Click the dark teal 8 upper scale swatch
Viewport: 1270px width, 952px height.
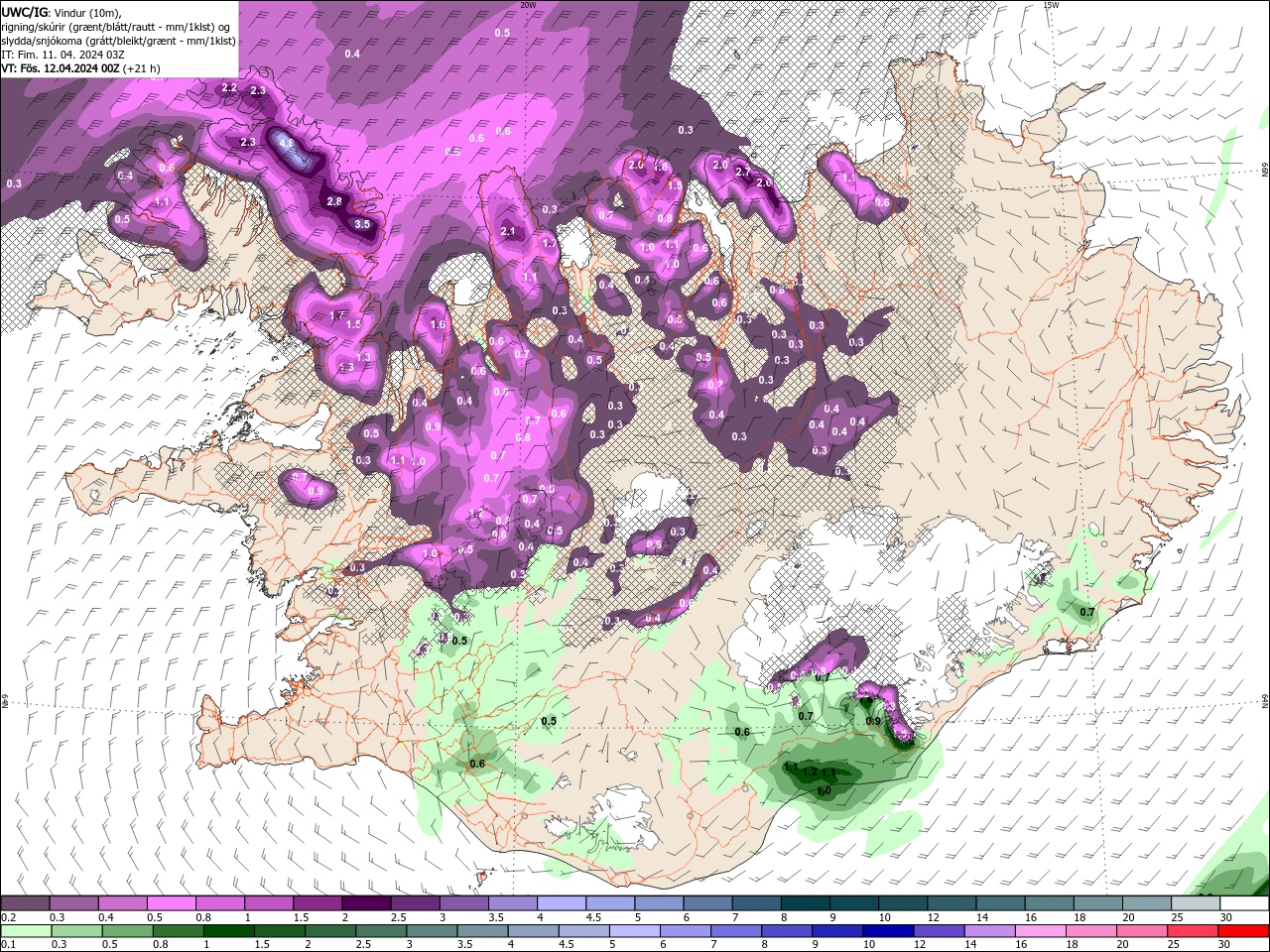click(806, 903)
